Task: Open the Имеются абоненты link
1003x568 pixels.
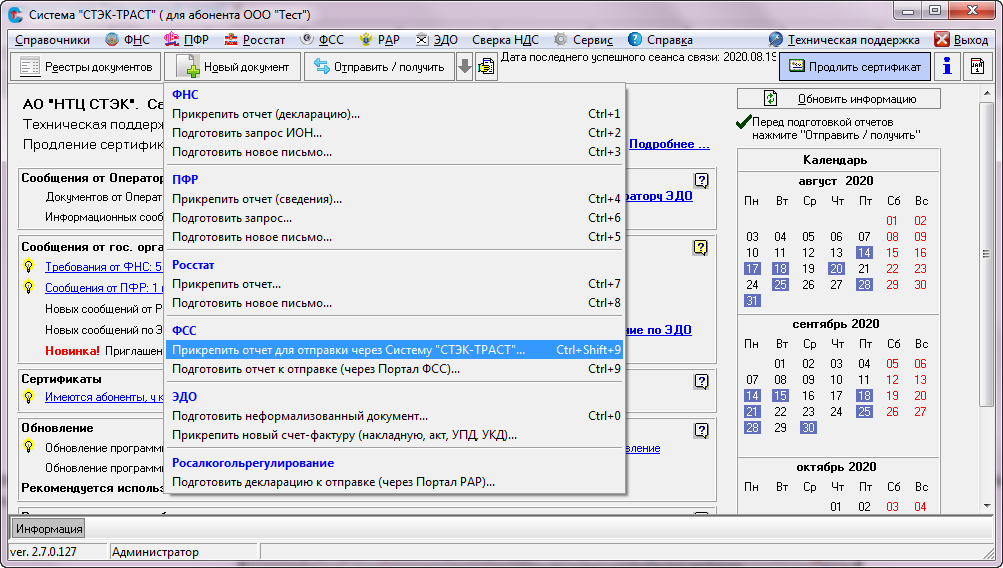Action: [104, 397]
